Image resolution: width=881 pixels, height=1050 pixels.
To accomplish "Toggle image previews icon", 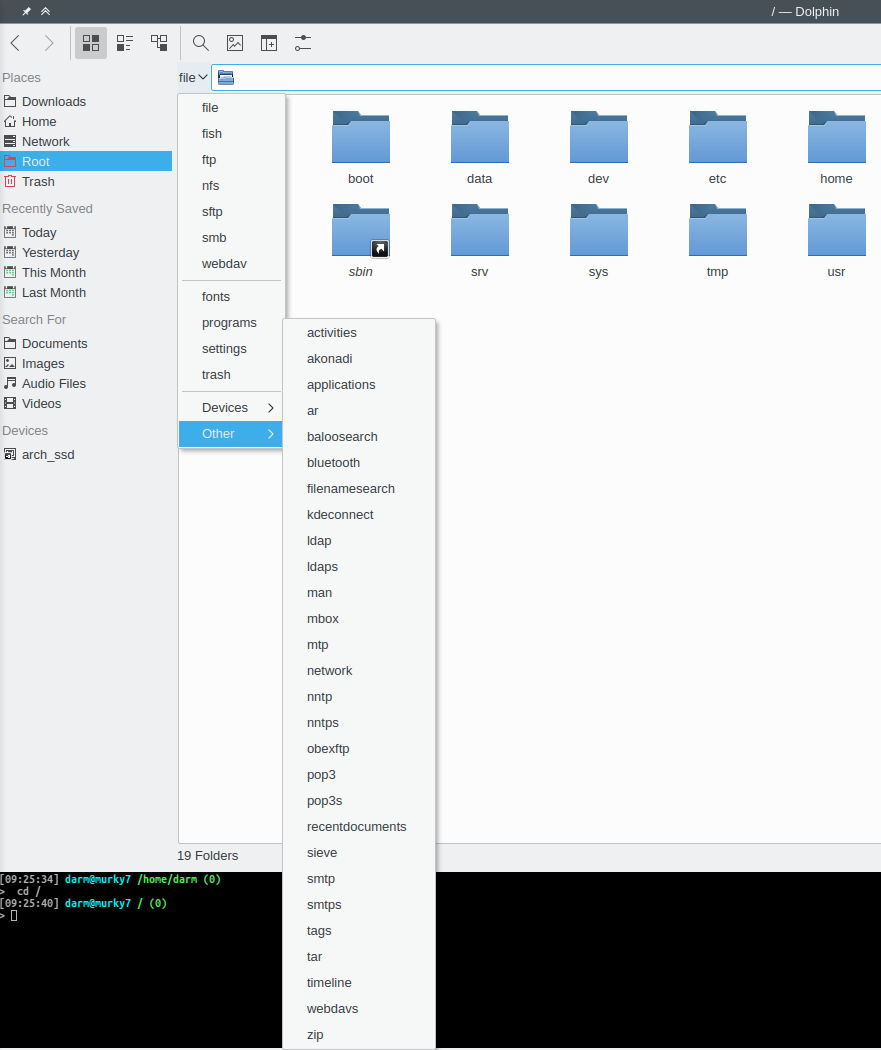I will (x=235, y=44).
